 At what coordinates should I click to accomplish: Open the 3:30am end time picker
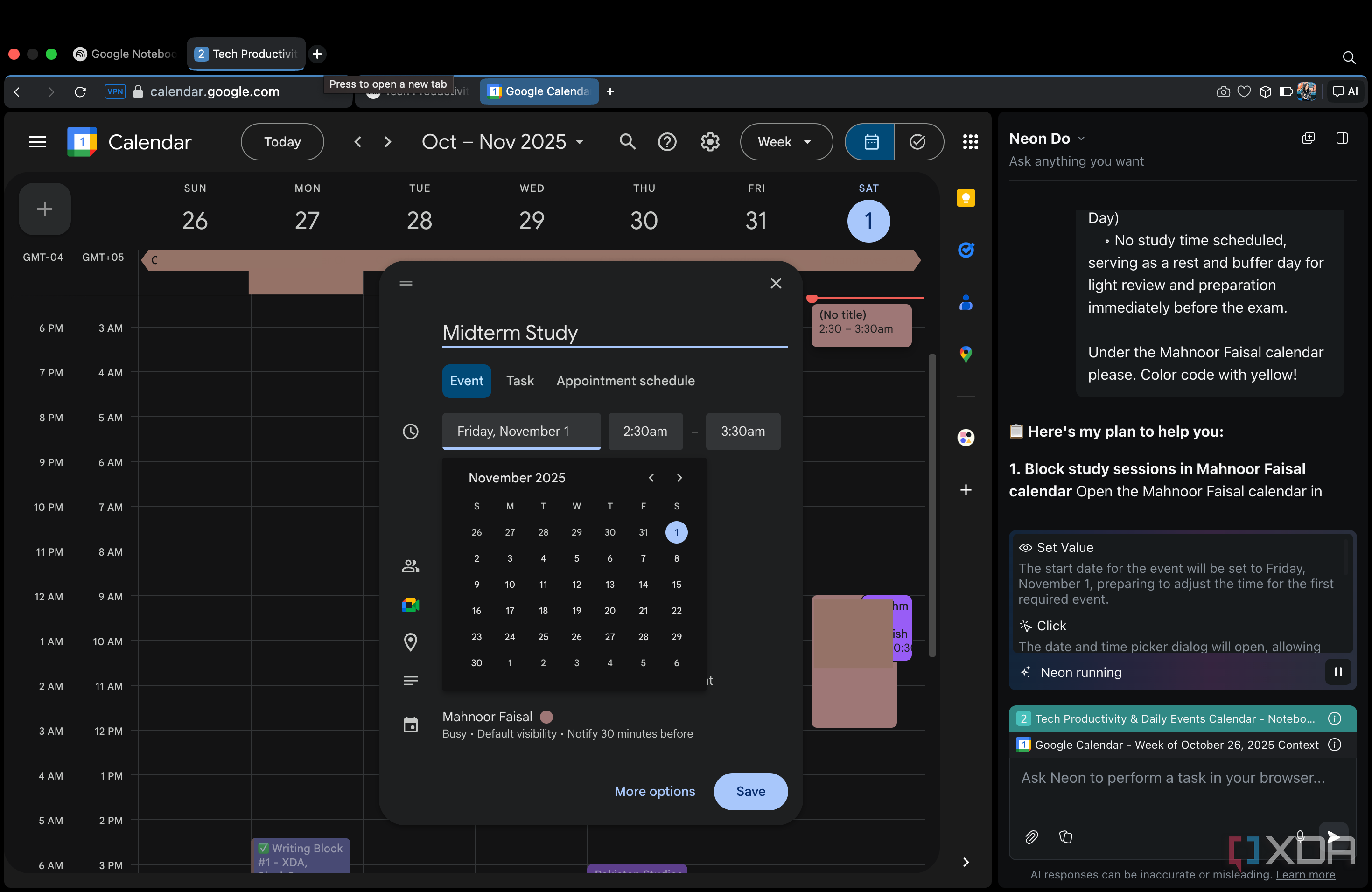(742, 431)
